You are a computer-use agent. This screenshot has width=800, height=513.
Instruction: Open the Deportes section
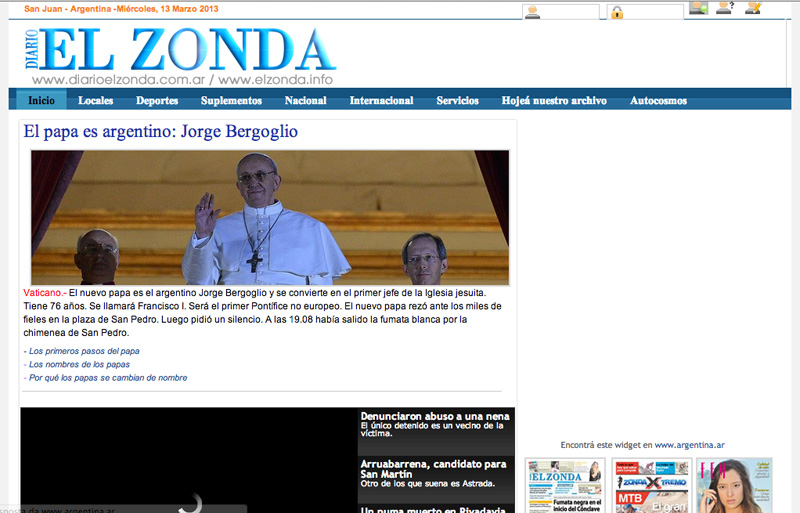point(157,100)
